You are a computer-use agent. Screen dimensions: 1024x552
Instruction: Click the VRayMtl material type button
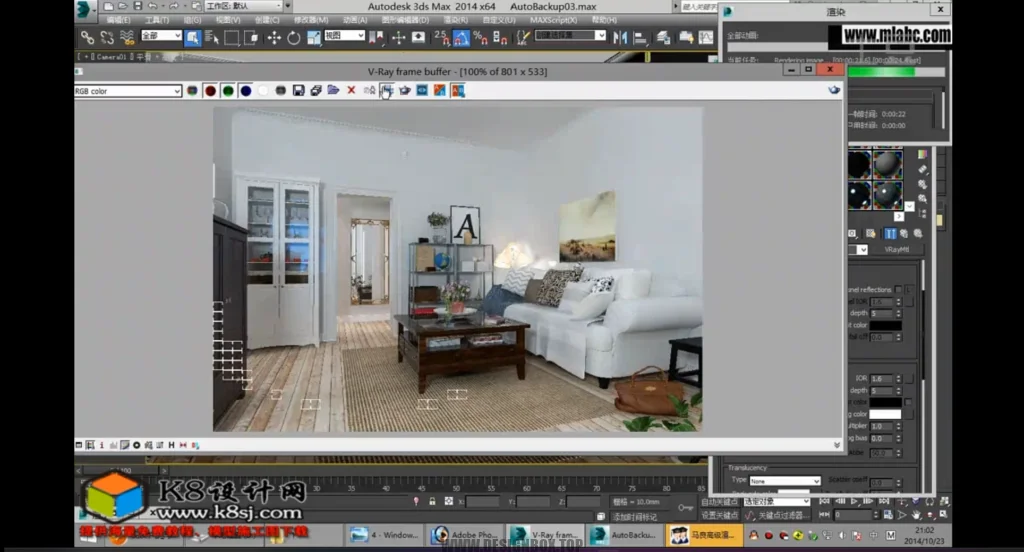click(897, 249)
